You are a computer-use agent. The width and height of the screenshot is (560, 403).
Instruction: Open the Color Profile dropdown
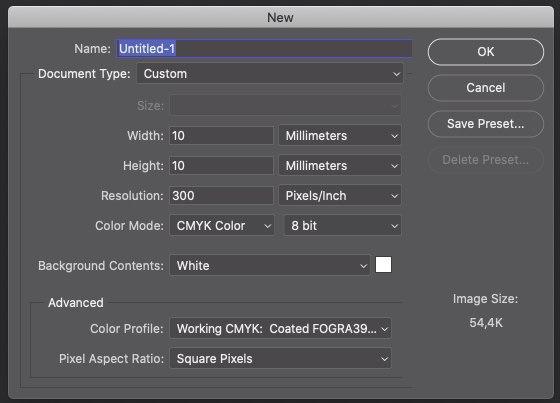coord(280,328)
